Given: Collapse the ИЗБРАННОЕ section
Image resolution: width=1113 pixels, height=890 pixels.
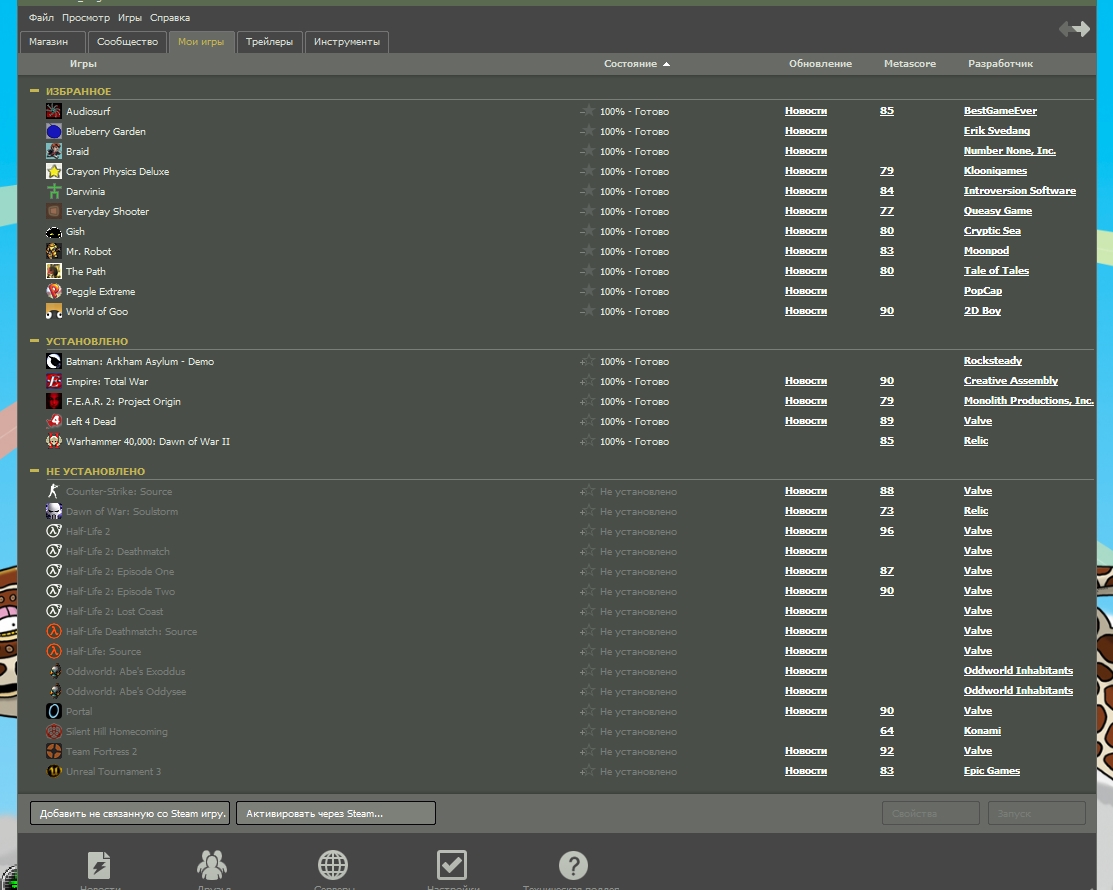Looking at the screenshot, I should [x=34, y=91].
